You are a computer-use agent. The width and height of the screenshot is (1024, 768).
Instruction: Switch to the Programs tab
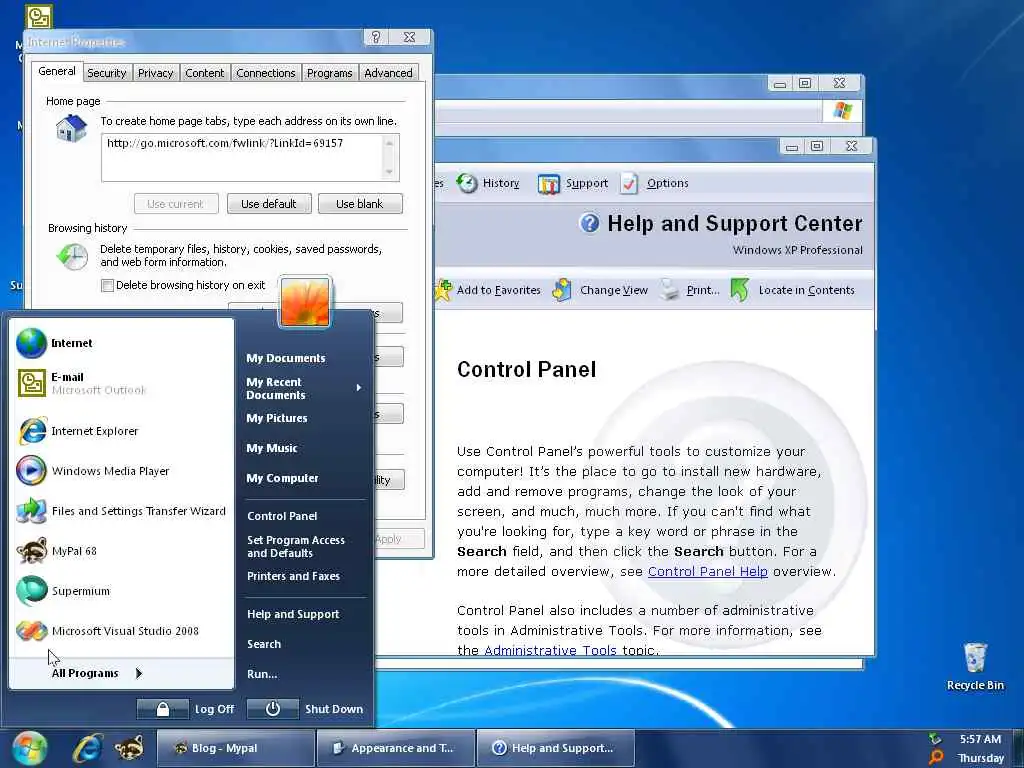(x=330, y=73)
